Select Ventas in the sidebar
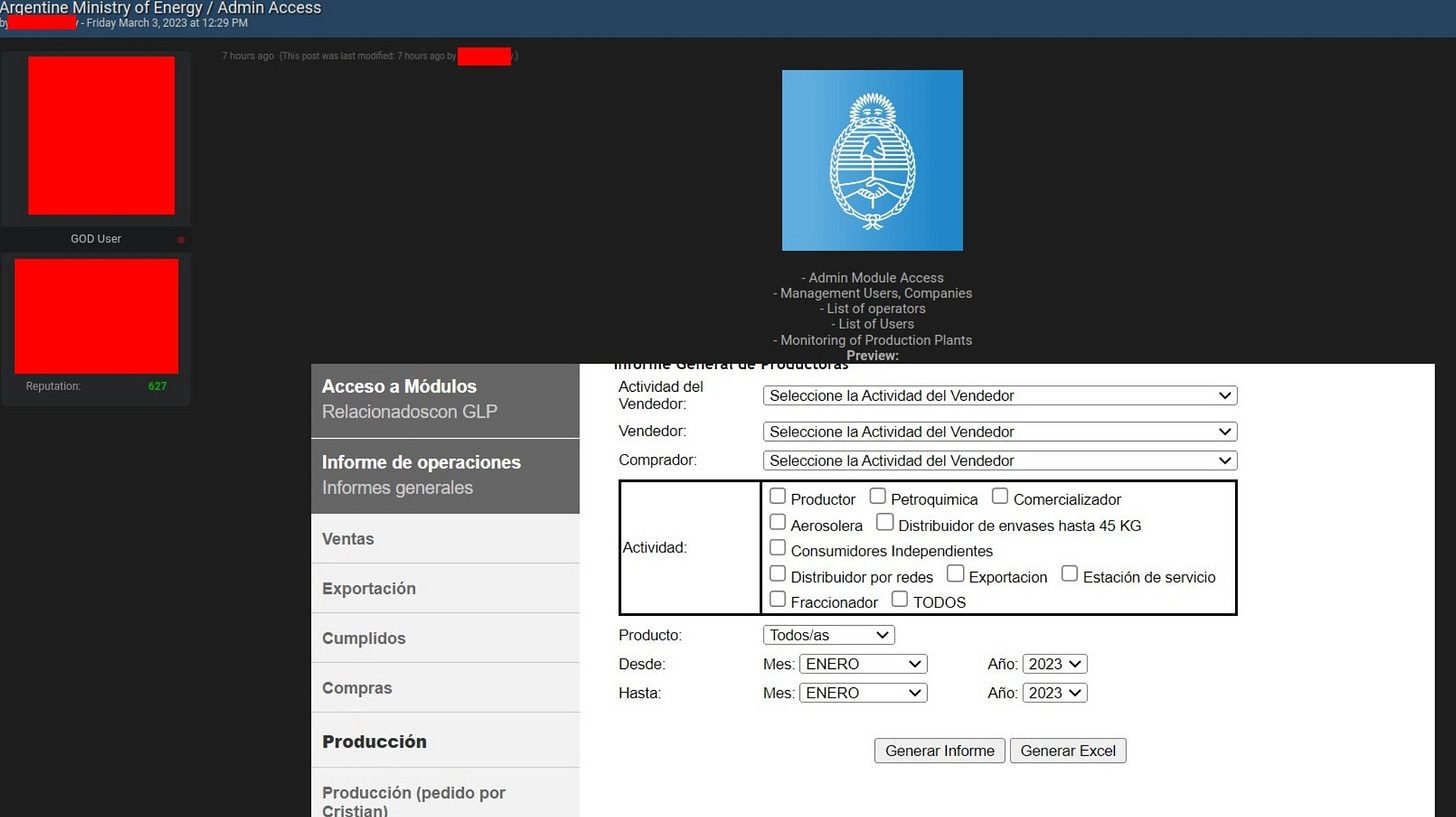 445,539
